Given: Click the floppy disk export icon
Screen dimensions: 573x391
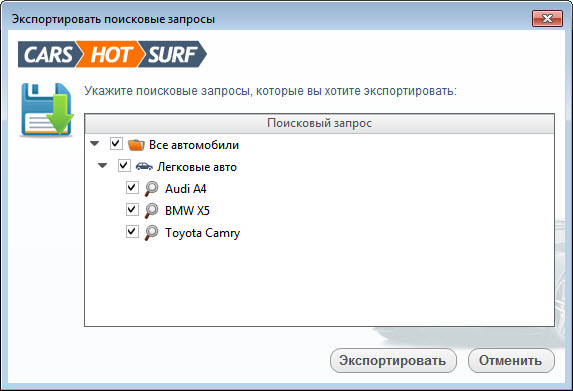Looking at the screenshot, I should [x=46, y=109].
